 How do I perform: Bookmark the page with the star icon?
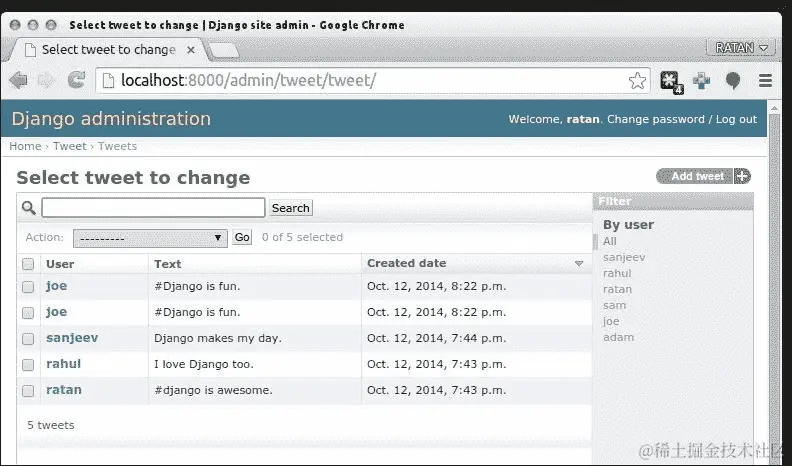(x=637, y=80)
